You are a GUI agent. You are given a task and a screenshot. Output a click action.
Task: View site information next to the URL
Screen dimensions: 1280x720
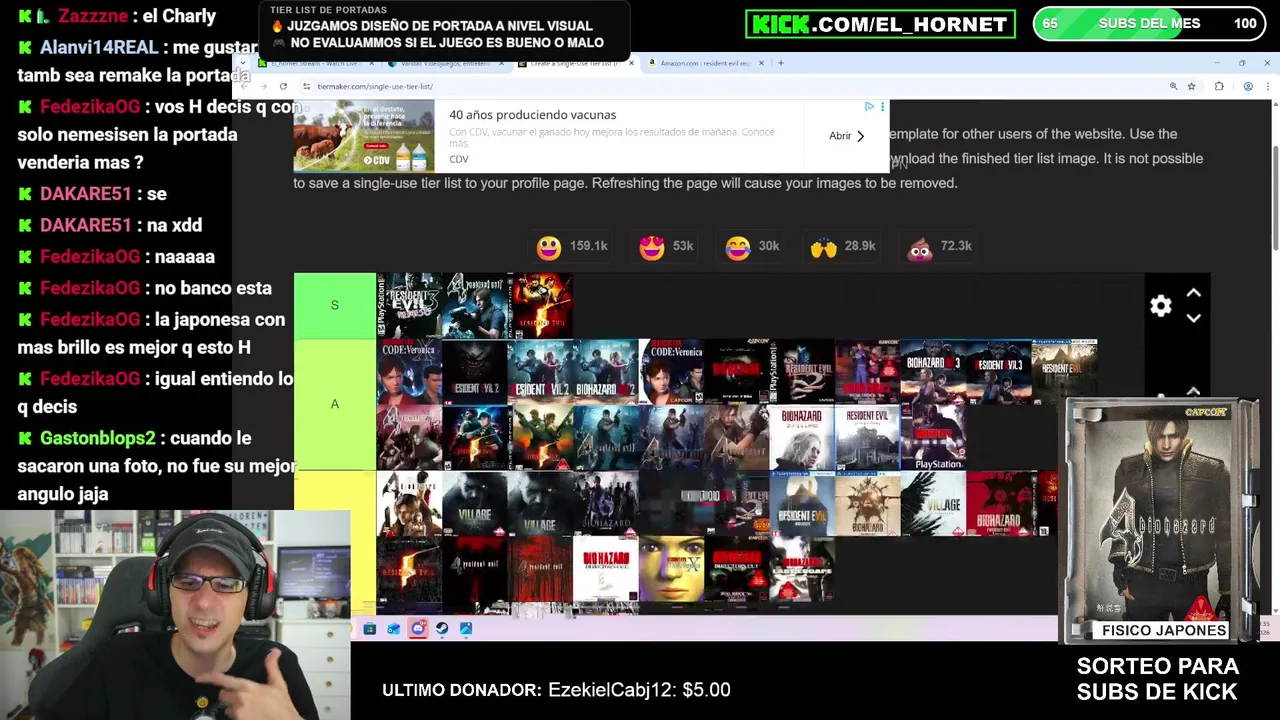click(x=306, y=86)
